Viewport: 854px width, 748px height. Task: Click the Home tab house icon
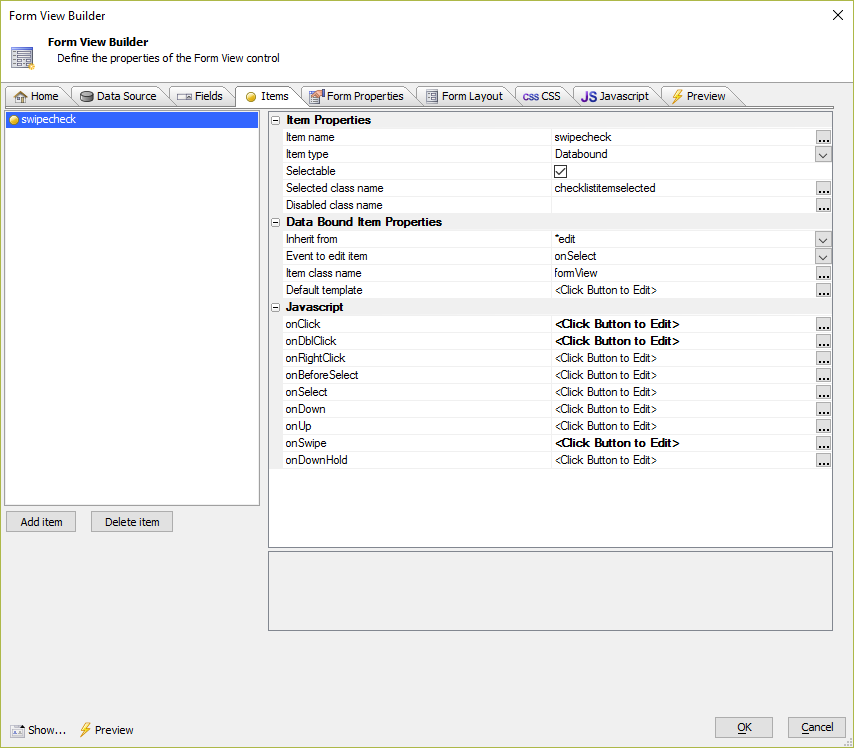(20, 97)
